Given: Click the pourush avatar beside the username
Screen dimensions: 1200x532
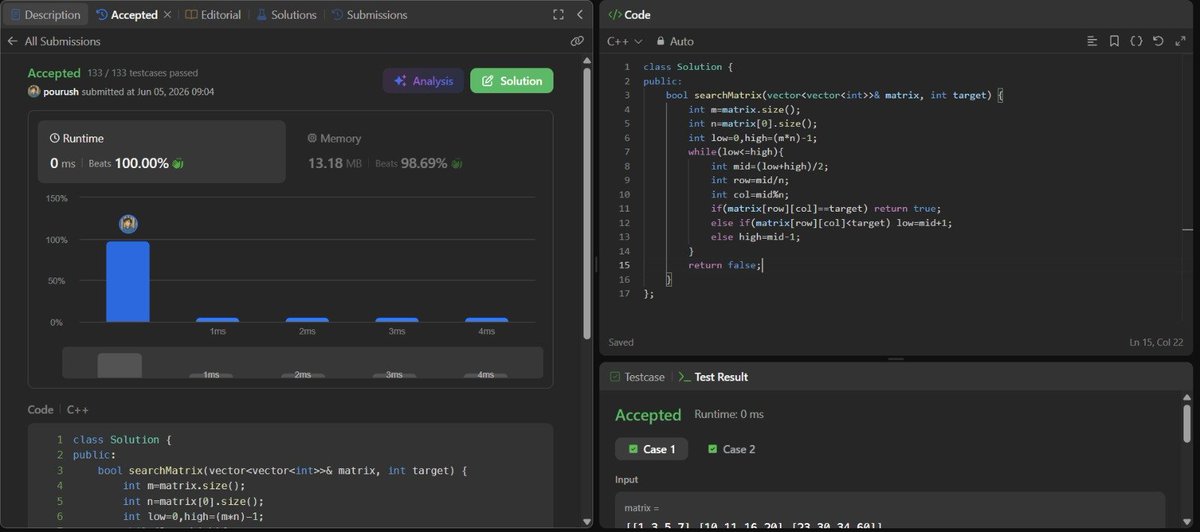Looking at the screenshot, I should click(x=34, y=91).
